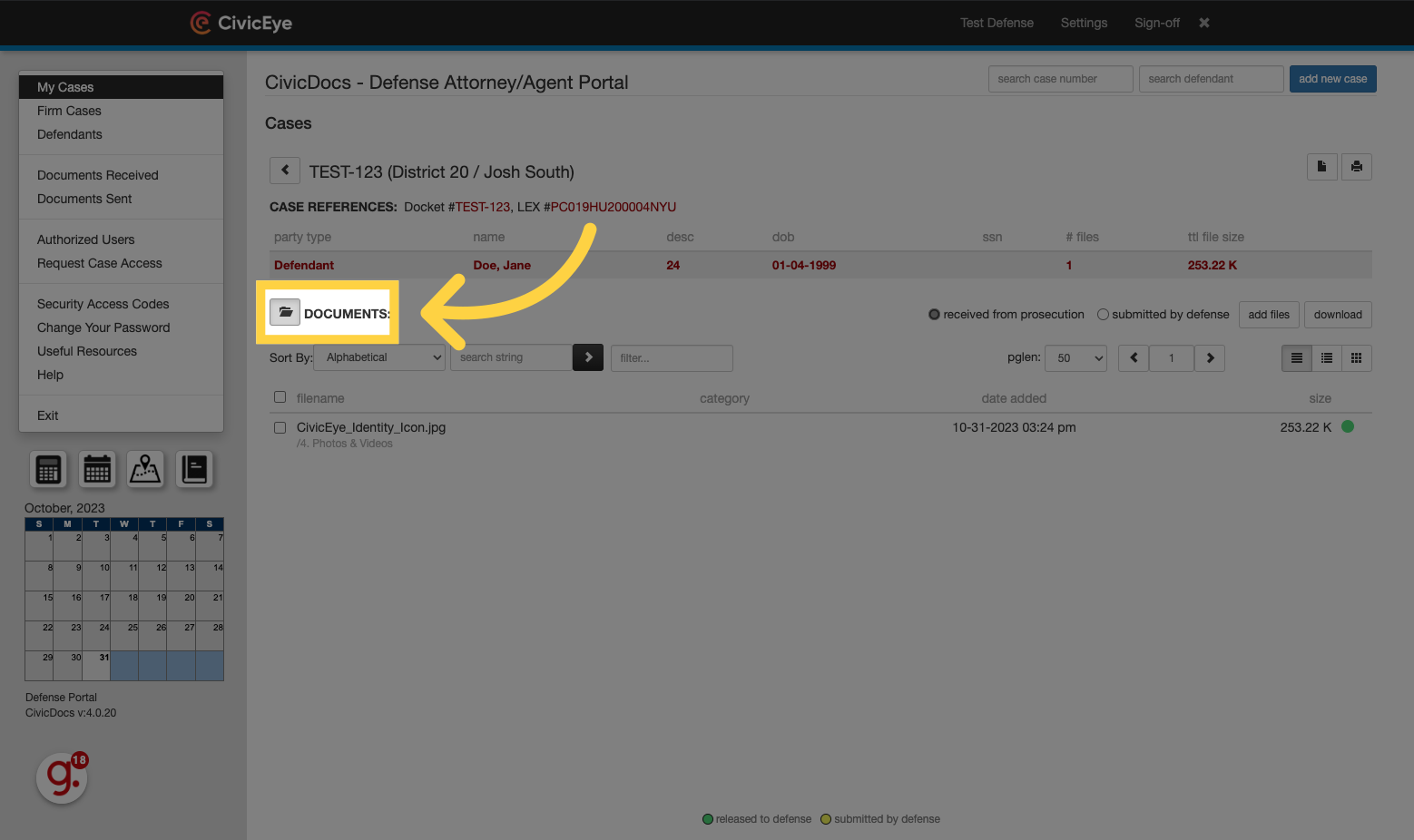The image size is (1414, 840).
Task: Open Documents Sent menu item
Action: click(121, 199)
